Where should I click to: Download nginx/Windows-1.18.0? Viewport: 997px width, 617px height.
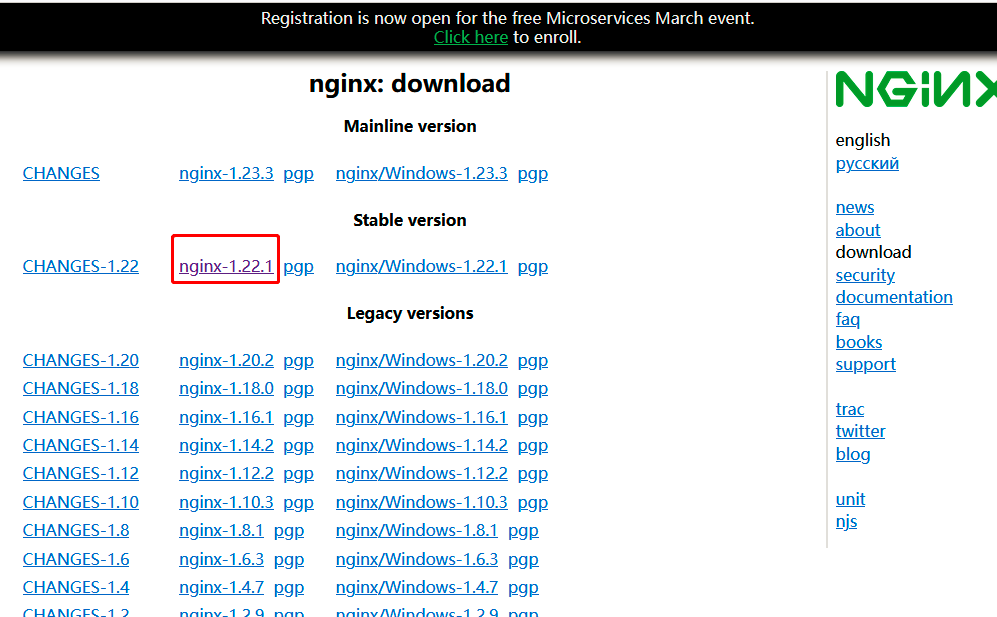[x=422, y=388]
